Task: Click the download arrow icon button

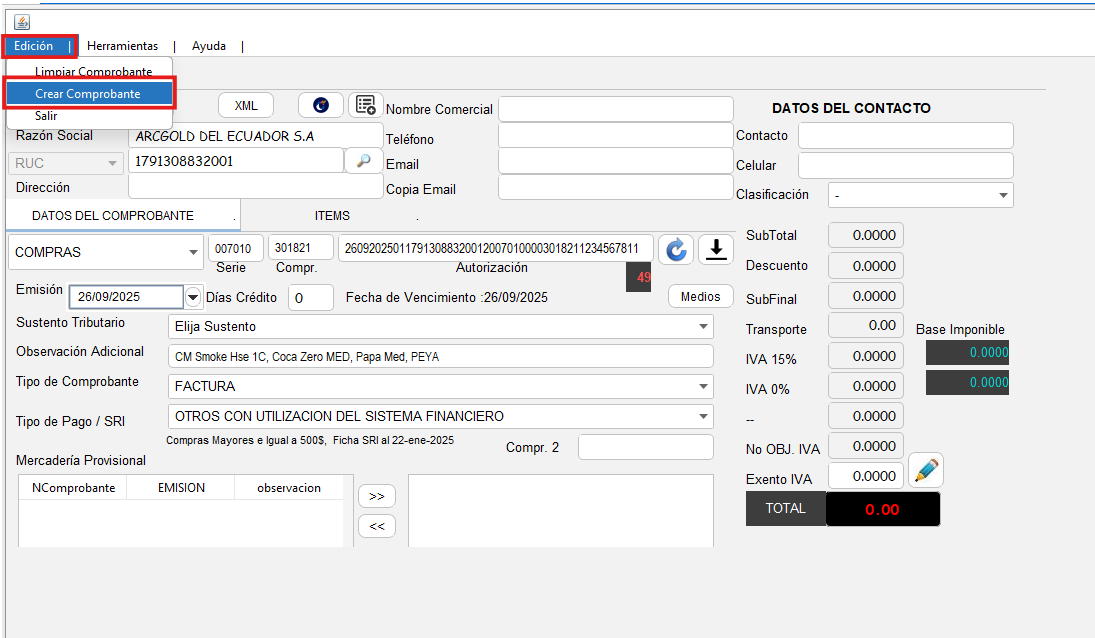Action: (715, 250)
